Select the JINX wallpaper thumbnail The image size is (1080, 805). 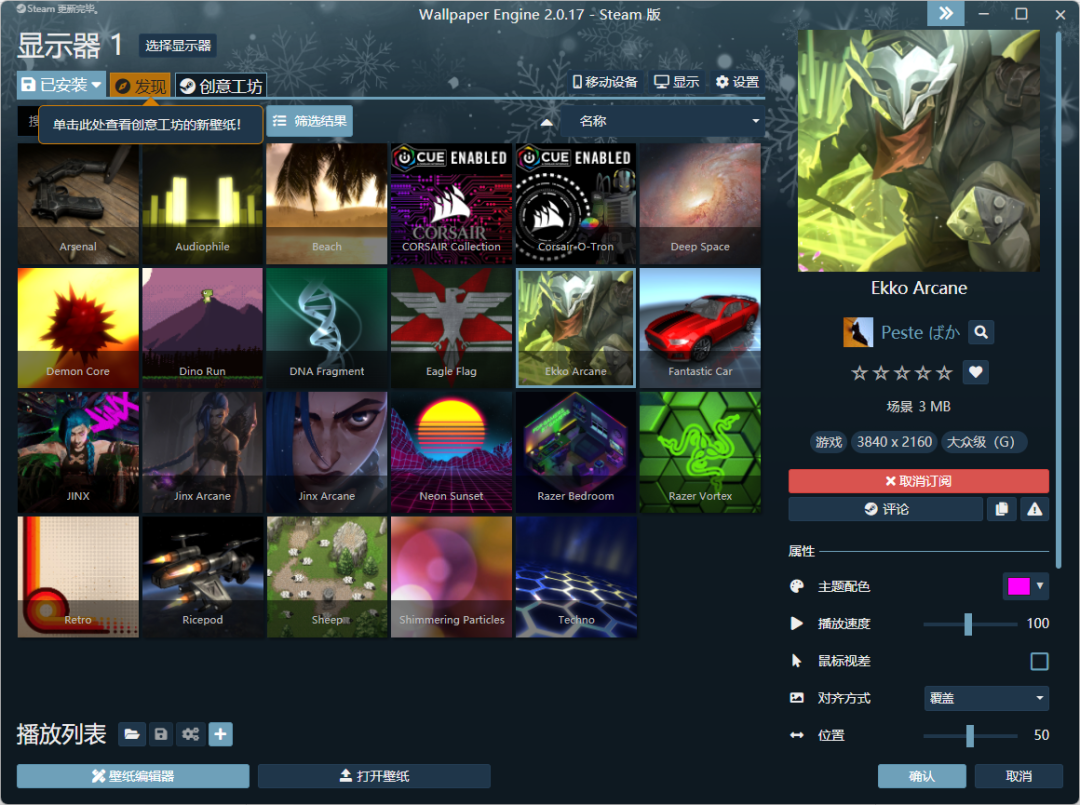78,452
